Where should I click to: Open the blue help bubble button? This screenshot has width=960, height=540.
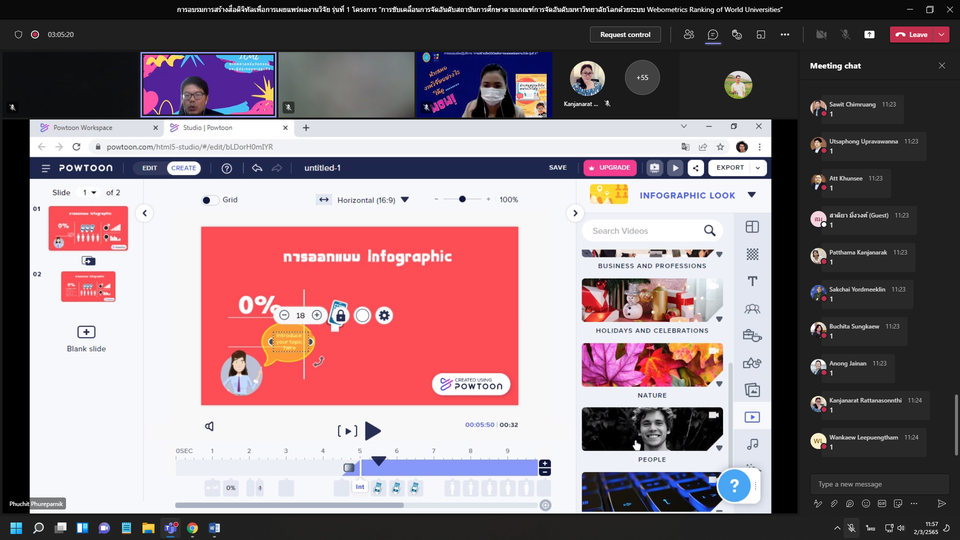(x=734, y=486)
